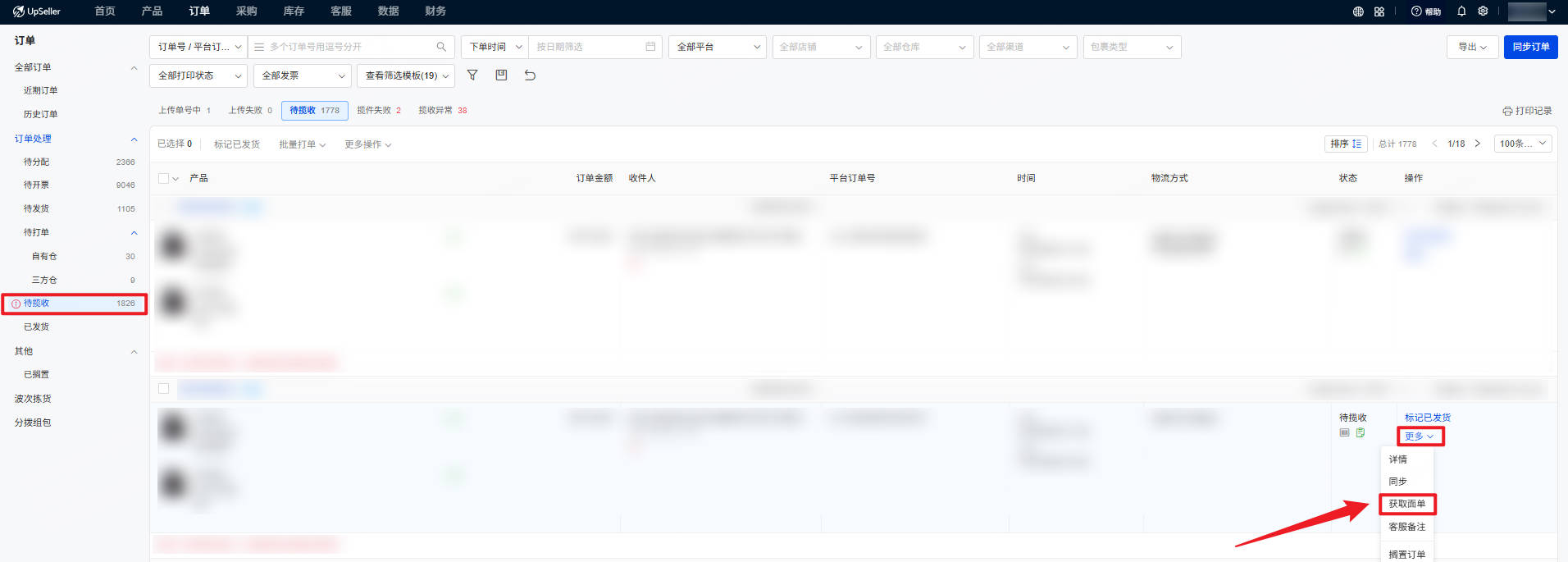The height and width of the screenshot is (562, 1568).
Task: Open the 全部打印状态 dropdown
Action: click(198, 75)
